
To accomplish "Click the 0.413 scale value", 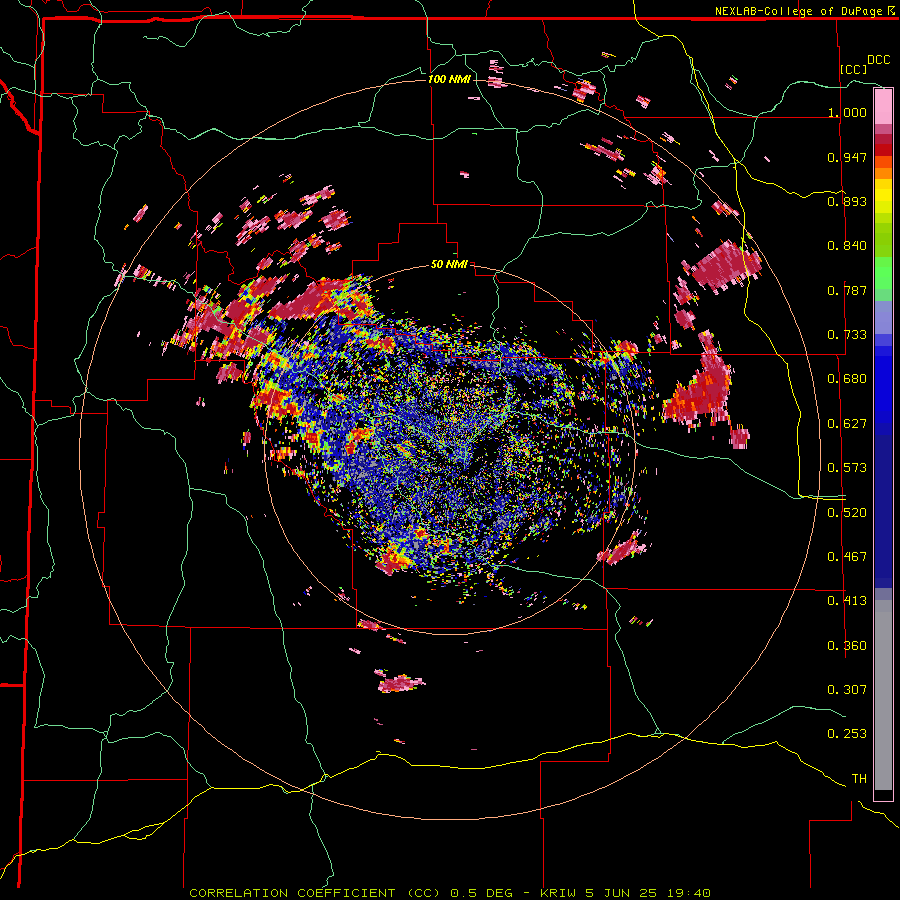I will [847, 601].
